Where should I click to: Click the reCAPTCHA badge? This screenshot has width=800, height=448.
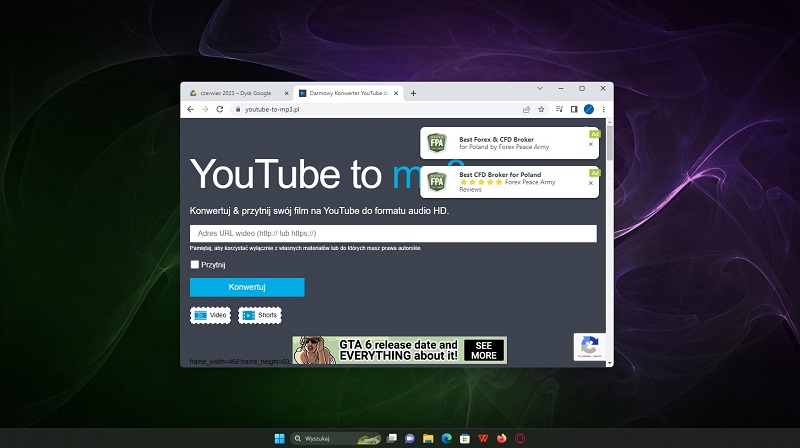click(589, 346)
